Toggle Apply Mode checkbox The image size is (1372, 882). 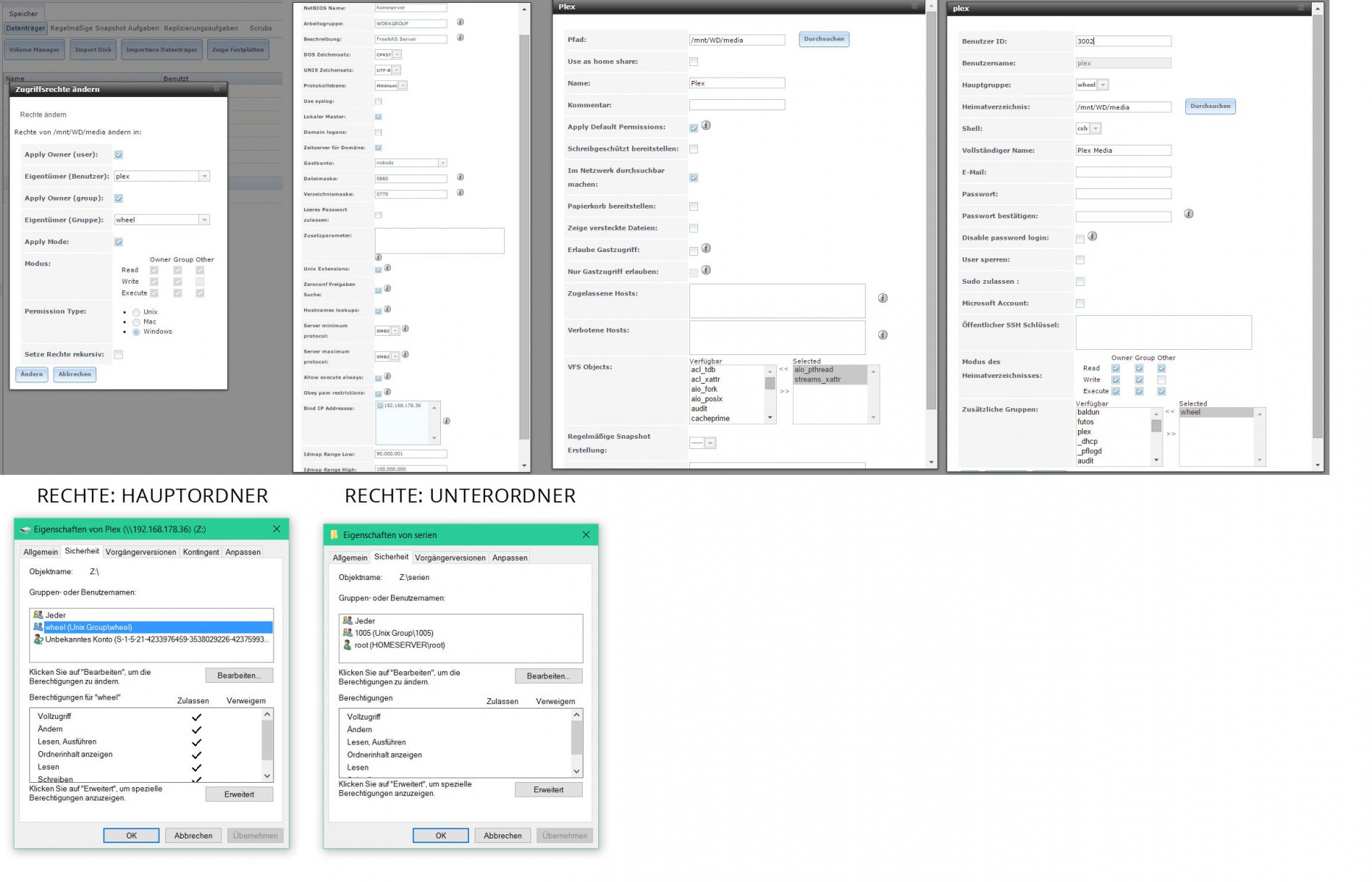click(118, 242)
